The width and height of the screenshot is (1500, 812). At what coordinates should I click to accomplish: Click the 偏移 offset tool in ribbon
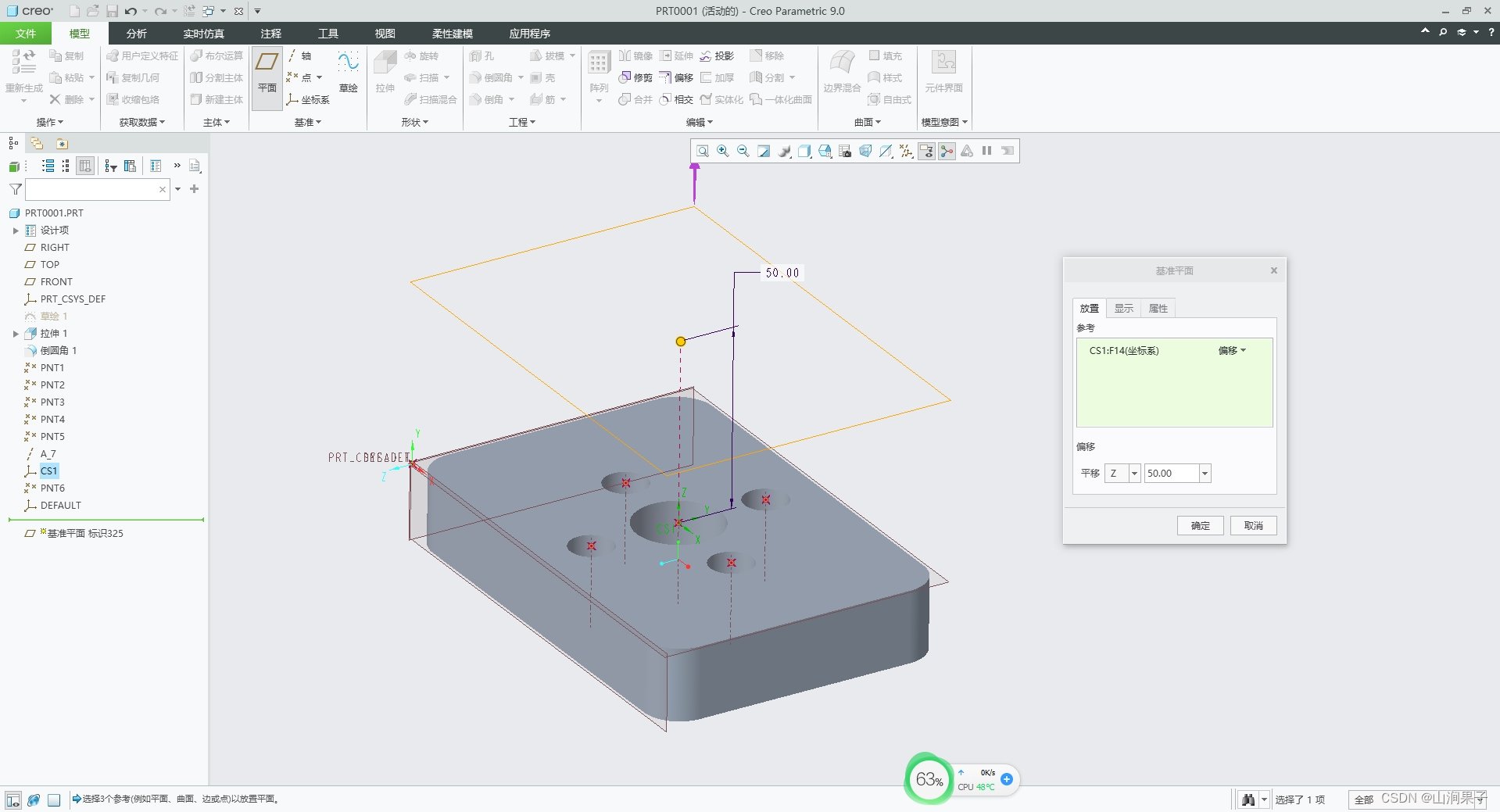(676, 77)
